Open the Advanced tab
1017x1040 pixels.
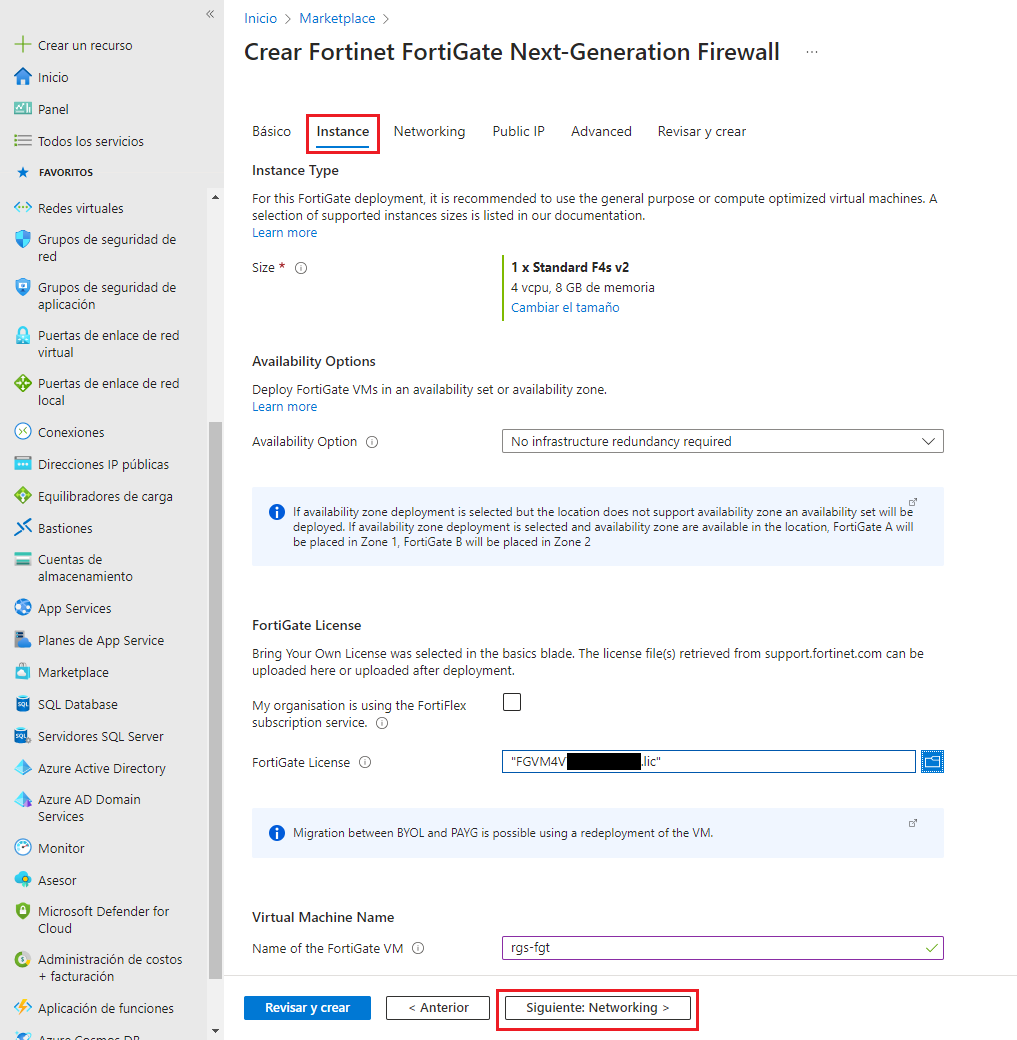(600, 131)
